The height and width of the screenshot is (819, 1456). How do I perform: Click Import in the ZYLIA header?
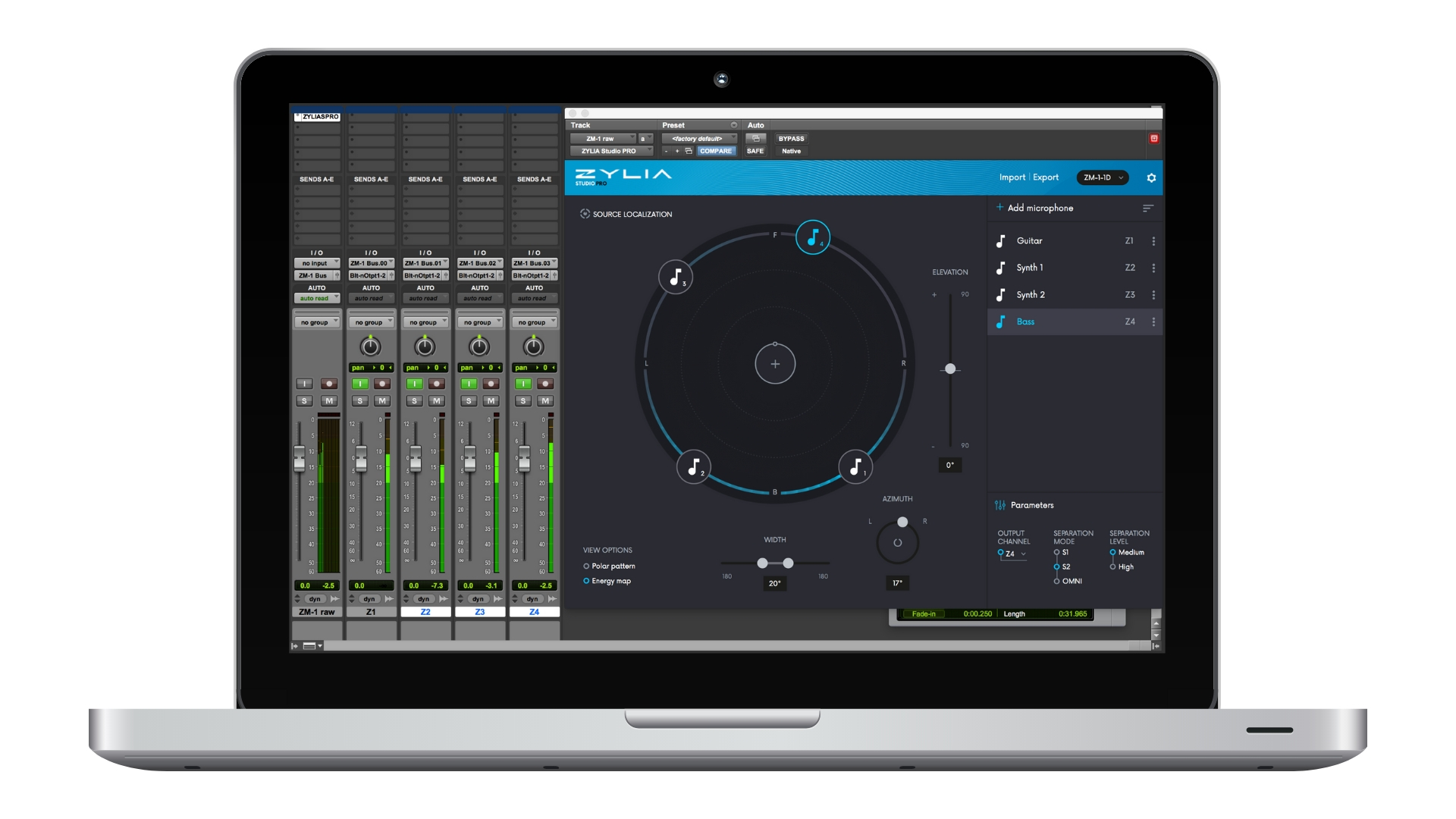click(1012, 177)
